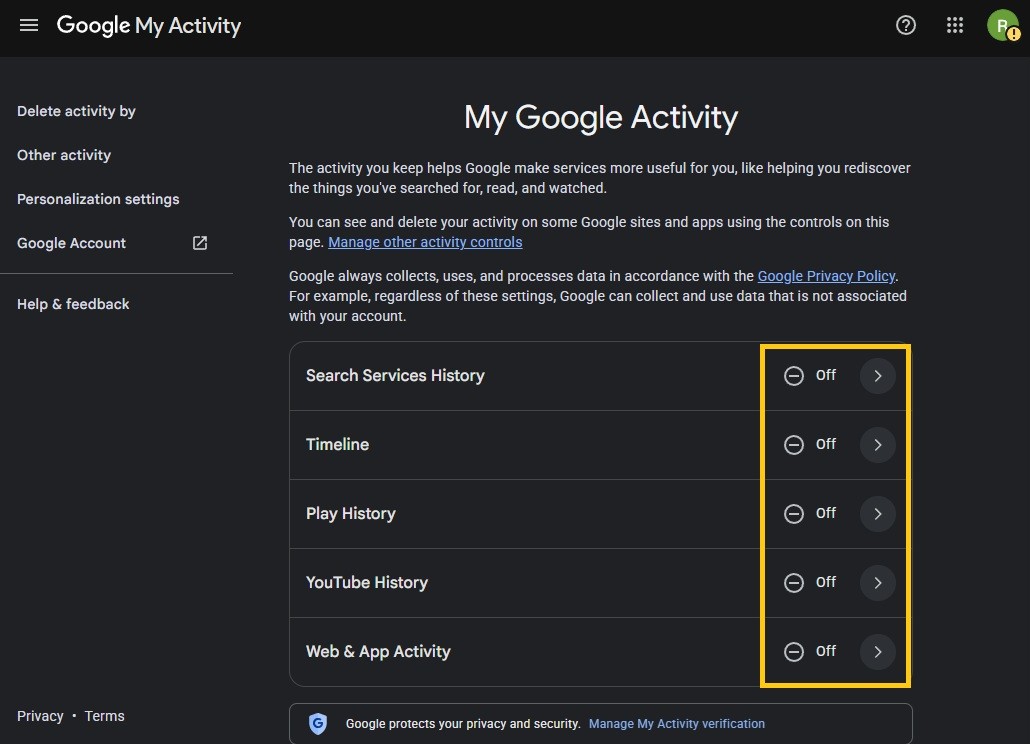
Task: Expand Search Services History chevron
Action: (x=878, y=376)
